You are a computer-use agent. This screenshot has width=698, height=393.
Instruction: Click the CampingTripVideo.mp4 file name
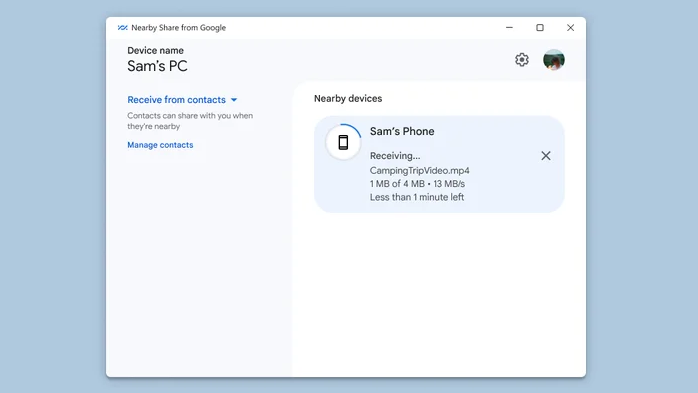pos(419,171)
